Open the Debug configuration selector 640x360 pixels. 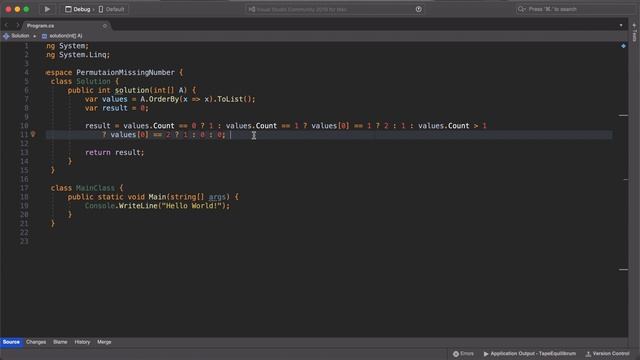(x=78, y=9)
